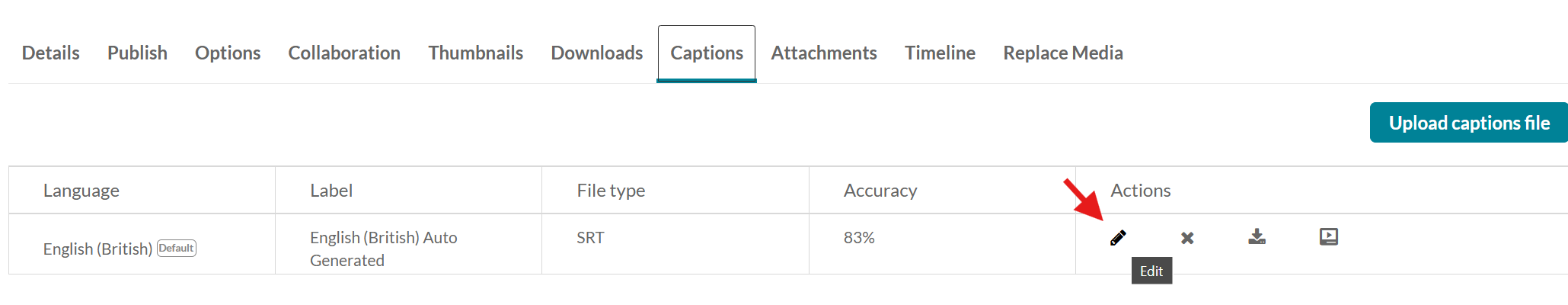Screen dimensions: 1568x305
Task: Download the SRT caption file icon
Action: [1257, 236]
